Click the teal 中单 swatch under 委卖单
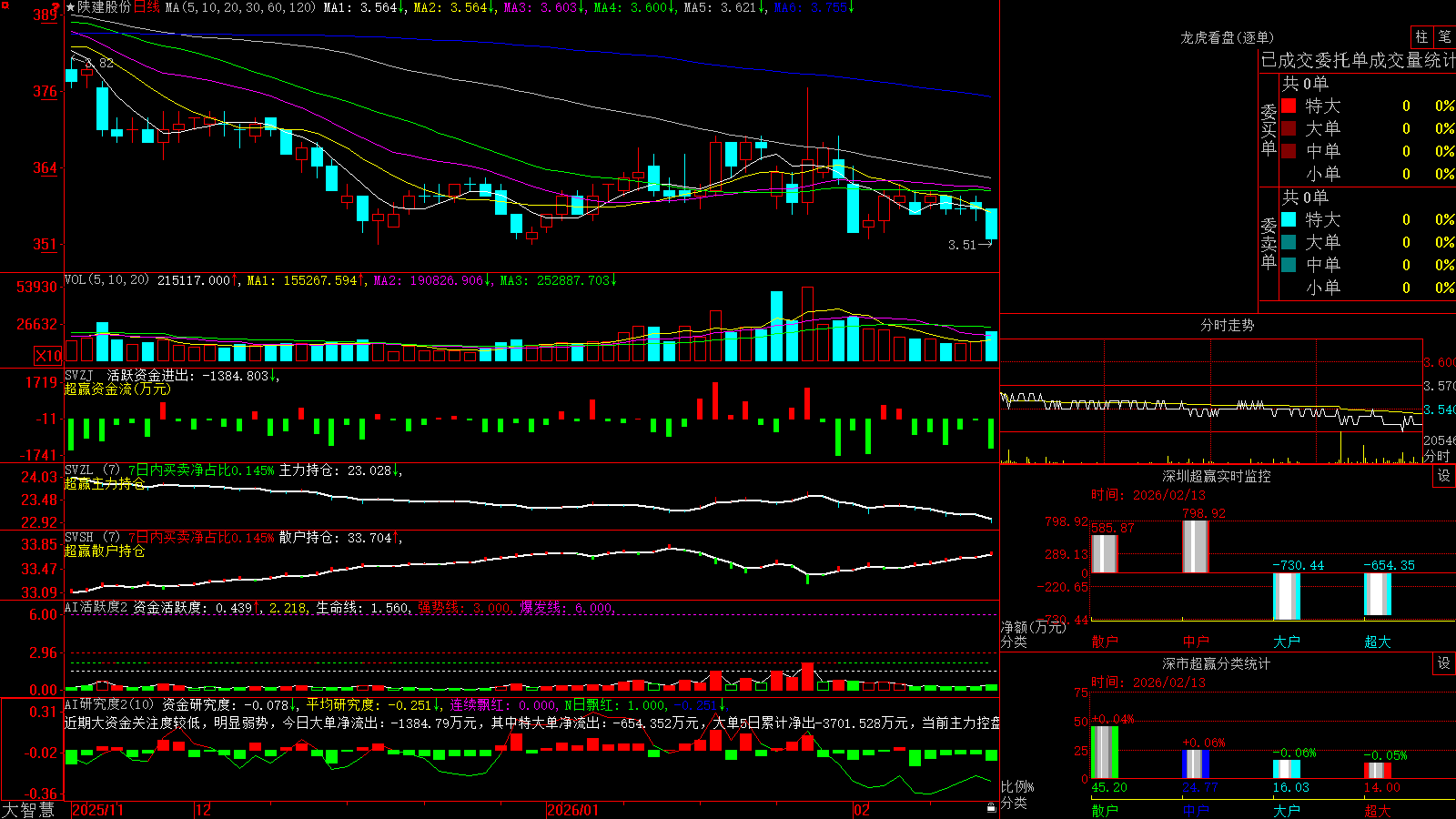Screen dimensions: 1456x819 1289,265
